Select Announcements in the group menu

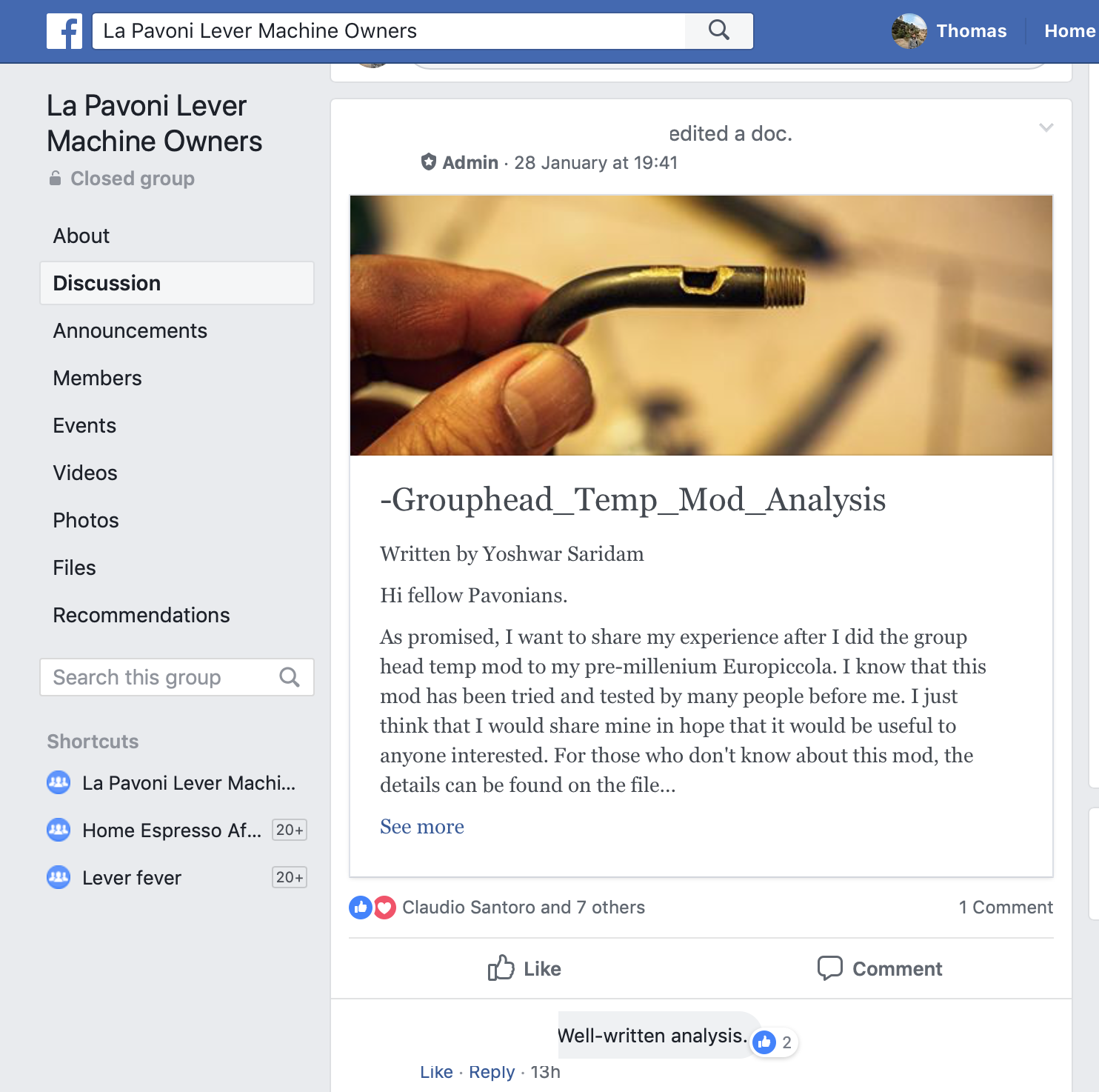(130, 330)
